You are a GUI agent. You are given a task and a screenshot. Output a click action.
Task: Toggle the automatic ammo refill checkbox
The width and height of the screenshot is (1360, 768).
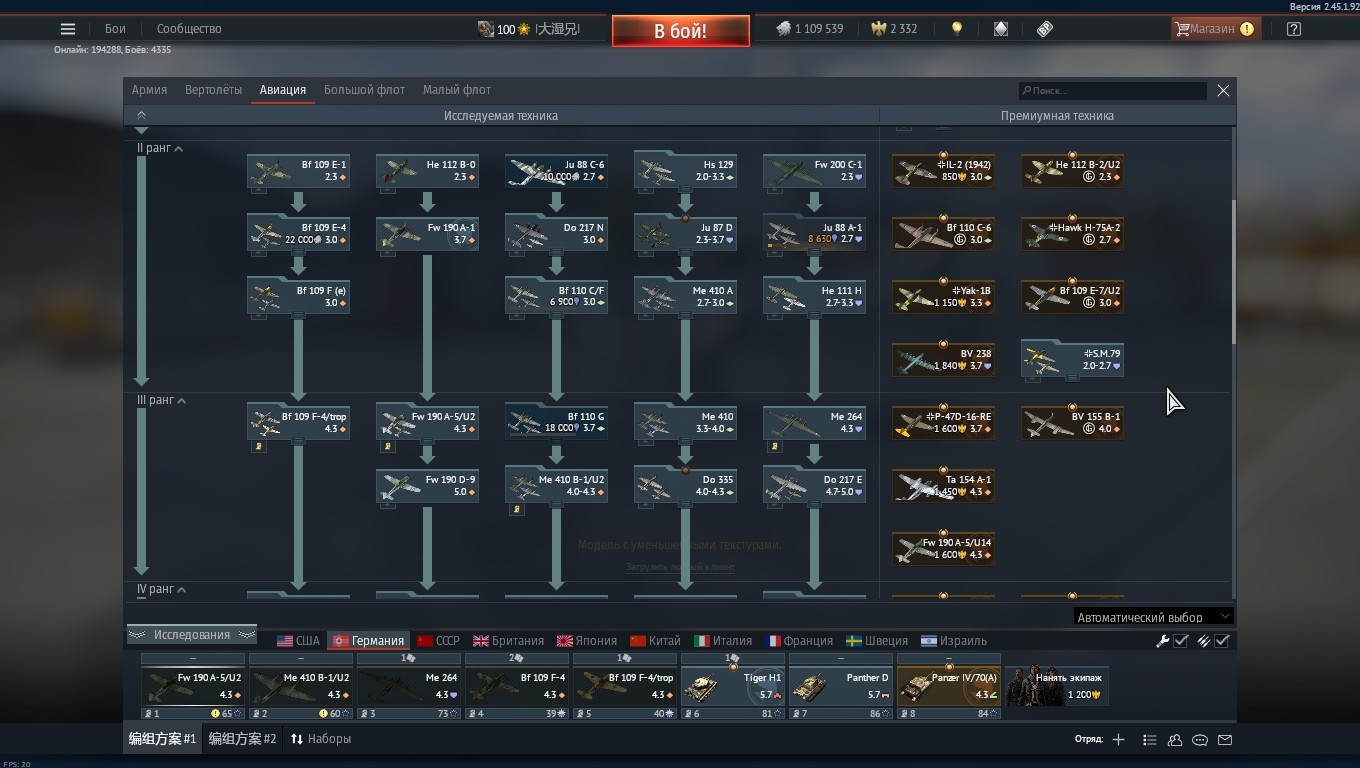coord(1222,641)
